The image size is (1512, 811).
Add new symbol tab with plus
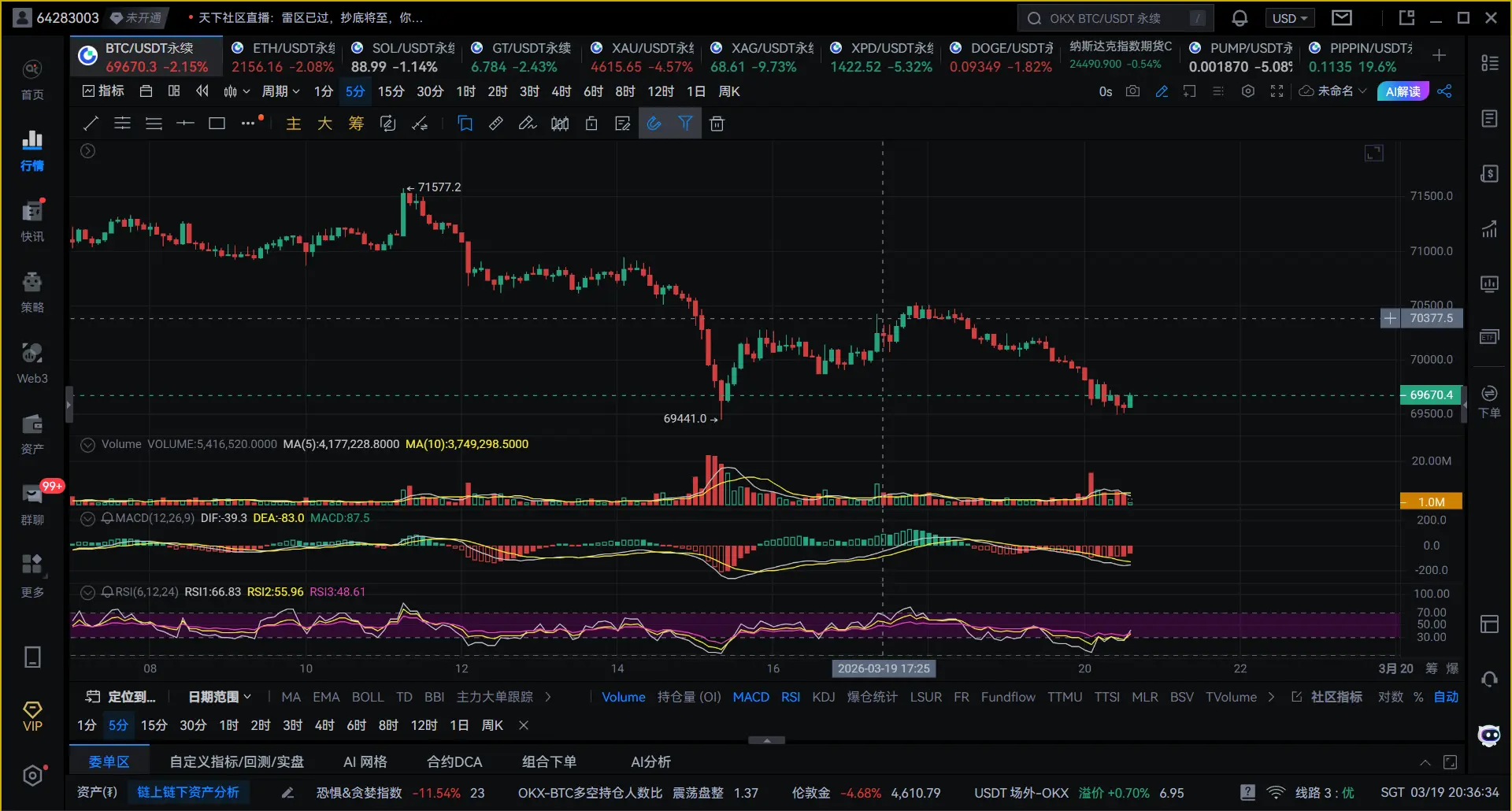(1439, 55)
